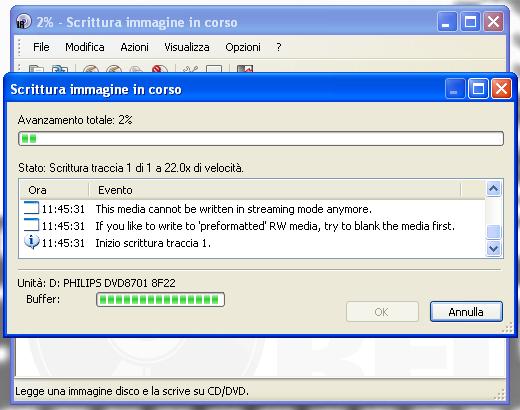Open the Opzioni menu
Screen dimensions: 520x410
pyautogui.click(x=243, y=47)
